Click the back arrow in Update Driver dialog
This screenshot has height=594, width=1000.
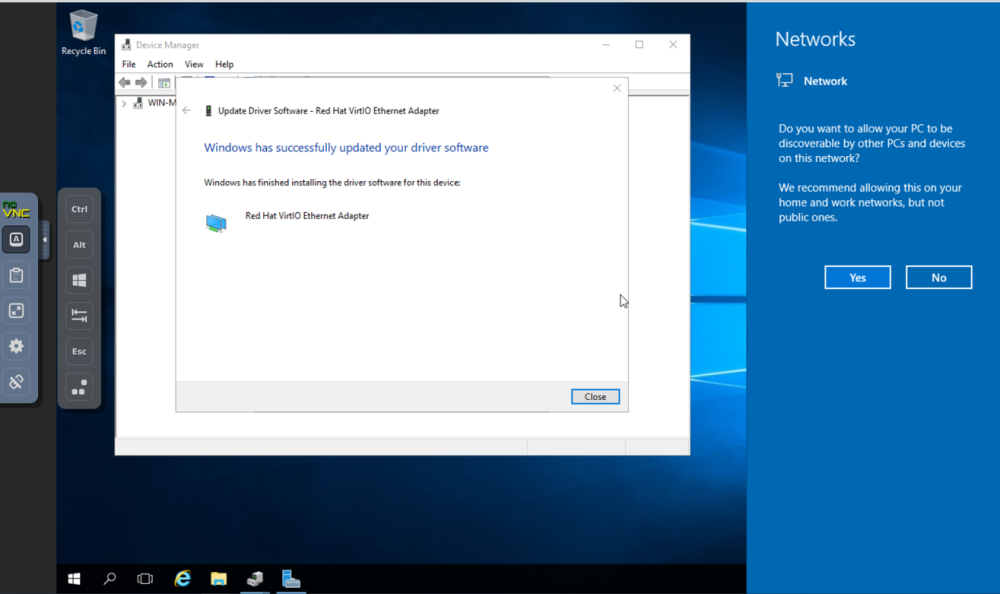186,110
